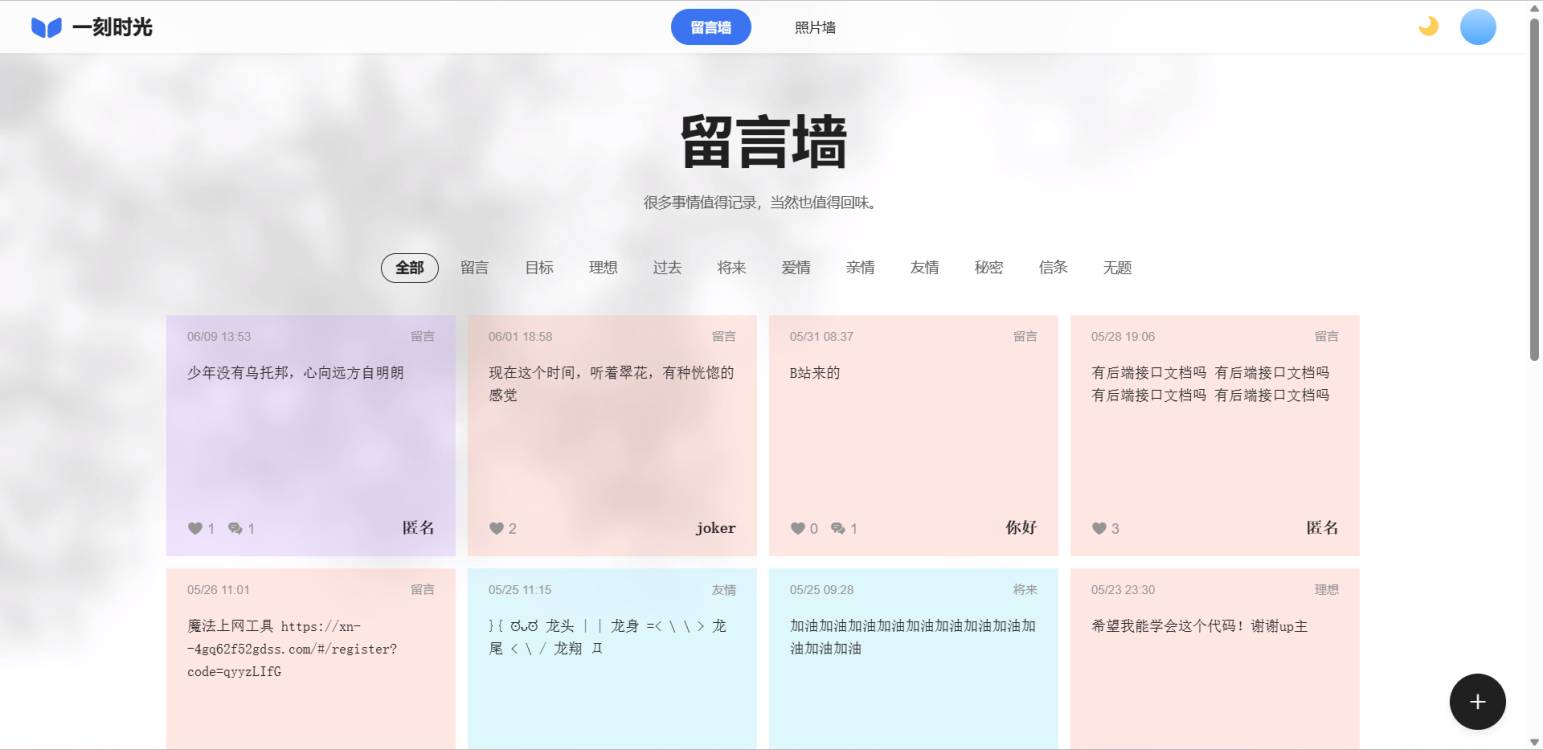
Task: Filter messages by 将来 category
Action: point(732,268)
